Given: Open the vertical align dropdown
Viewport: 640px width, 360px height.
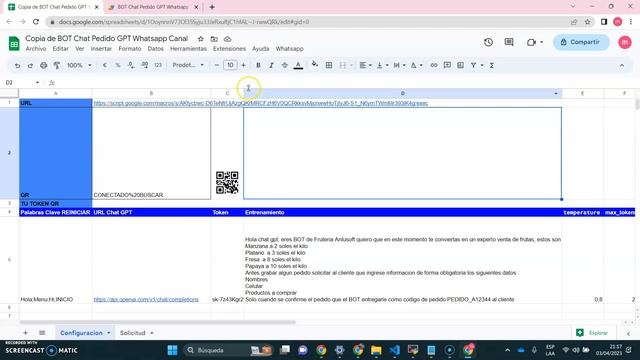Looking at the screenshot, I should point(382,65).
